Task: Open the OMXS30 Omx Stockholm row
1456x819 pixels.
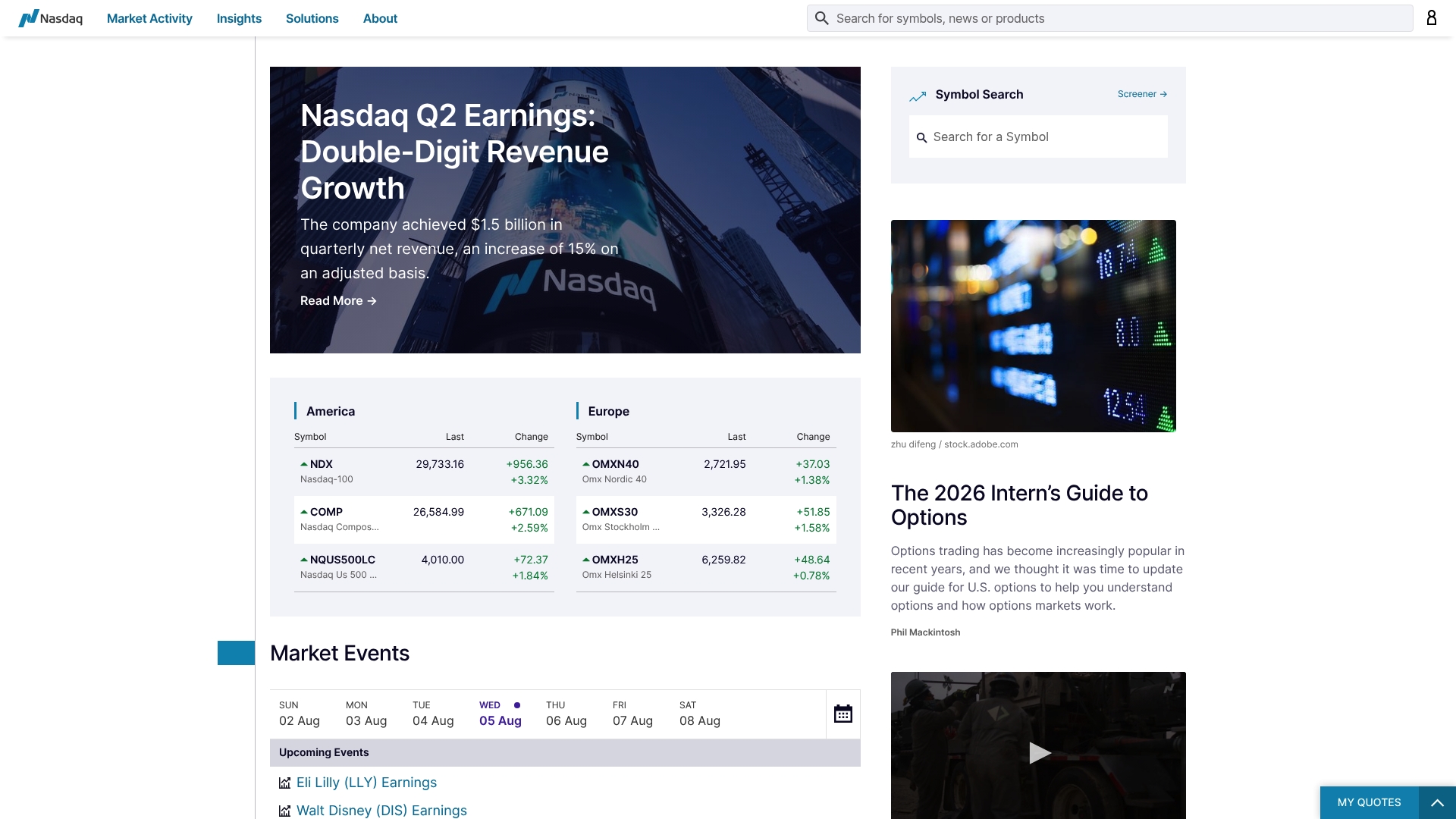Action: (x=706, y=519)
